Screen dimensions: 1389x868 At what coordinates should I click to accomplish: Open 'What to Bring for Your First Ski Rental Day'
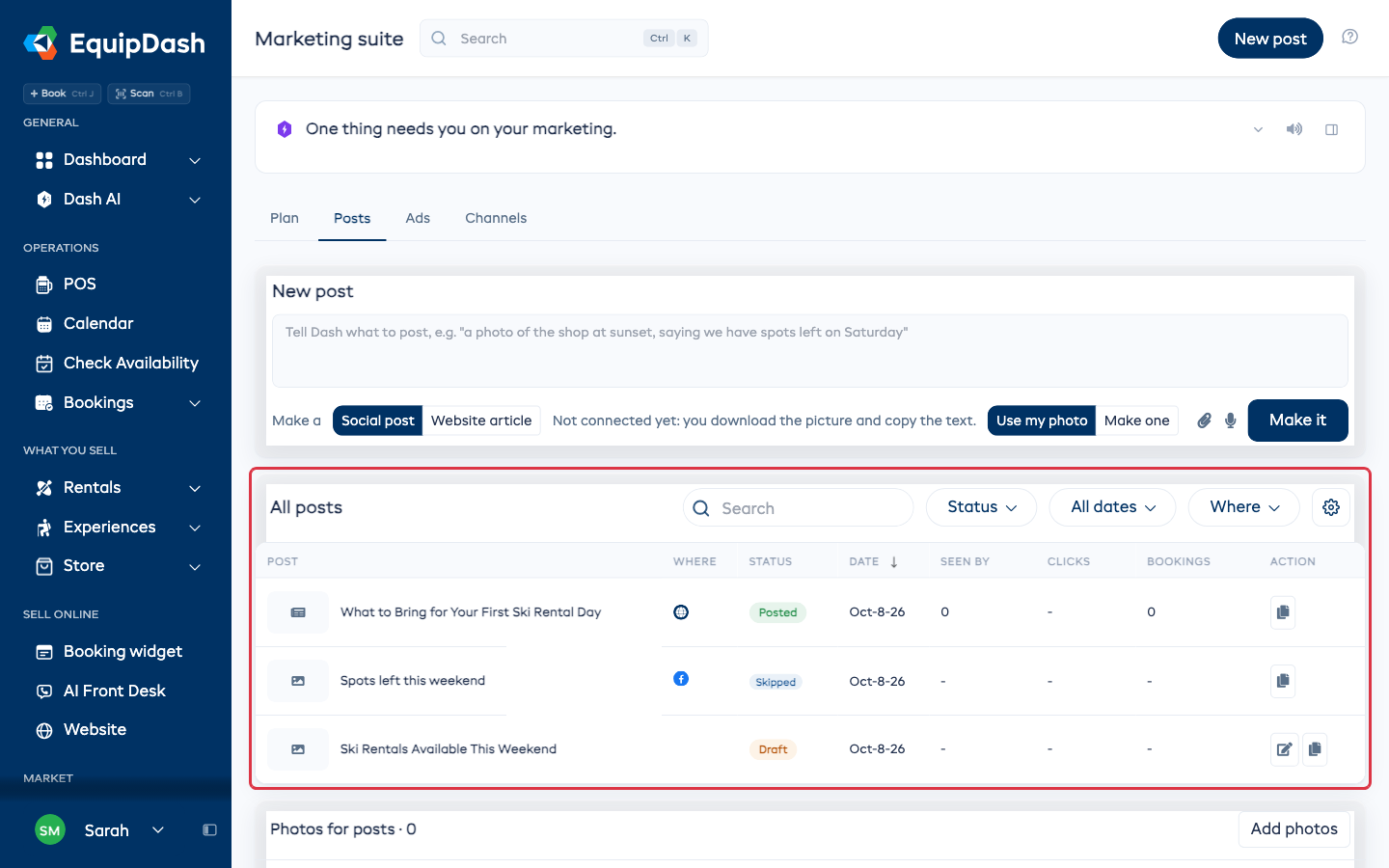point(471,612)
